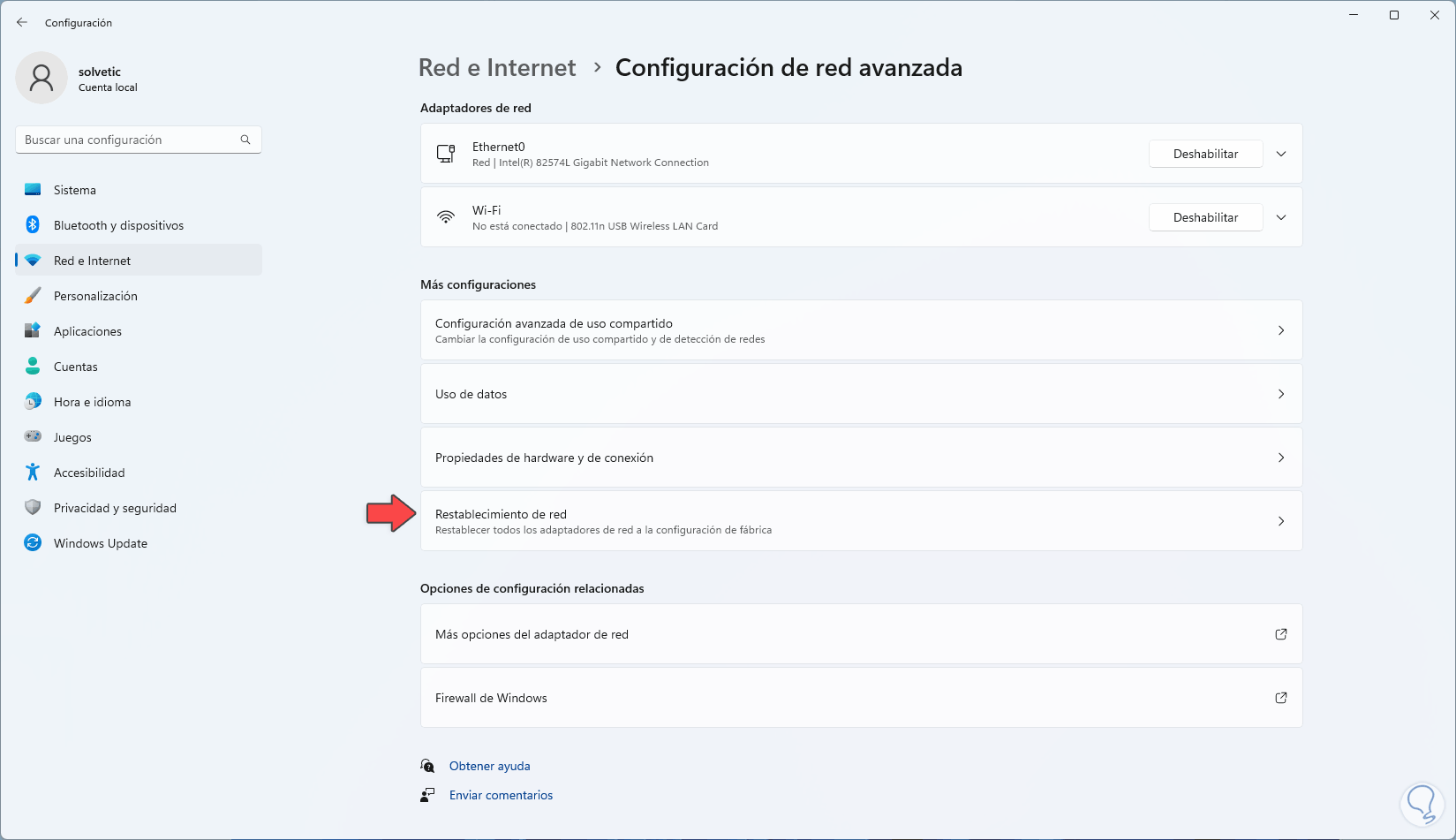This screenshot has height=840, width=1456.
Task: Focus the Buscar una configuración field
Action: tap(128, 140)
